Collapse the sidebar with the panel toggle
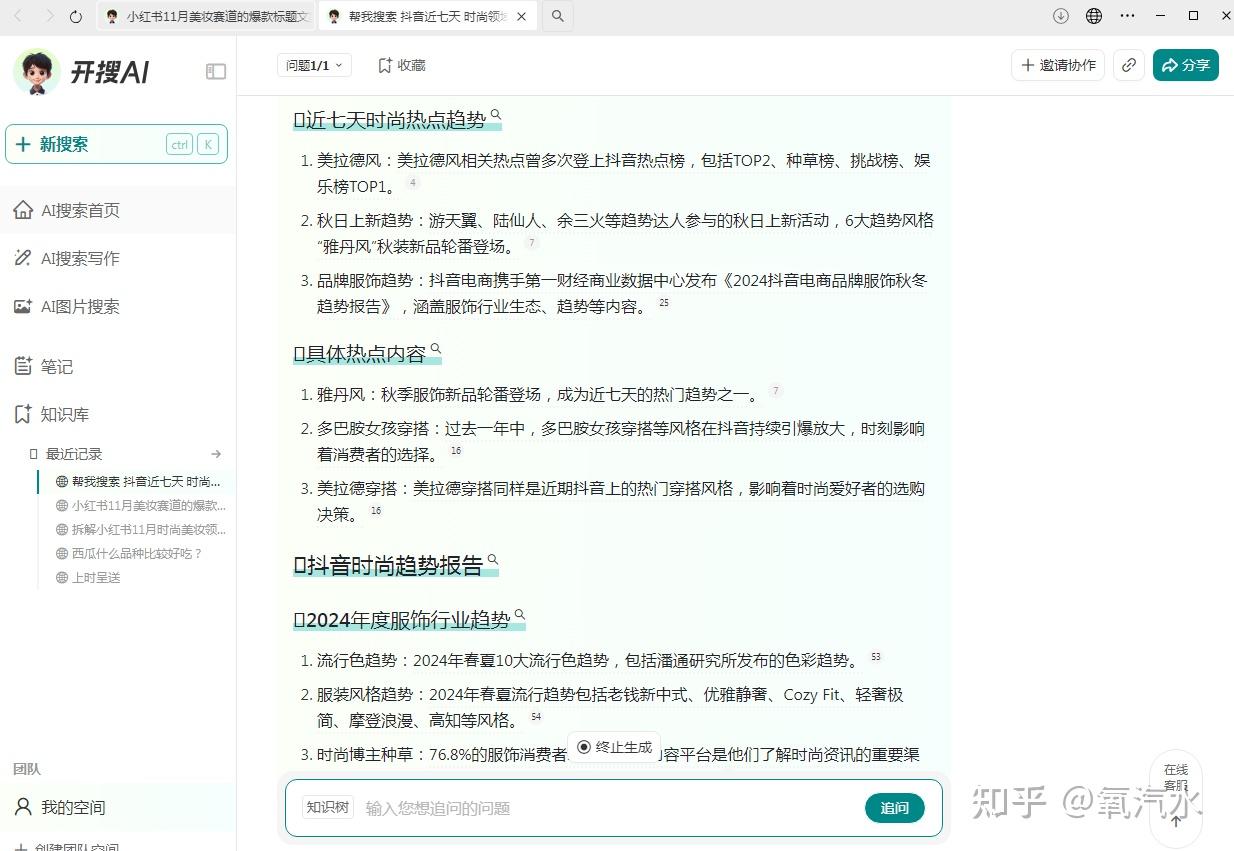 click(216, 71)
